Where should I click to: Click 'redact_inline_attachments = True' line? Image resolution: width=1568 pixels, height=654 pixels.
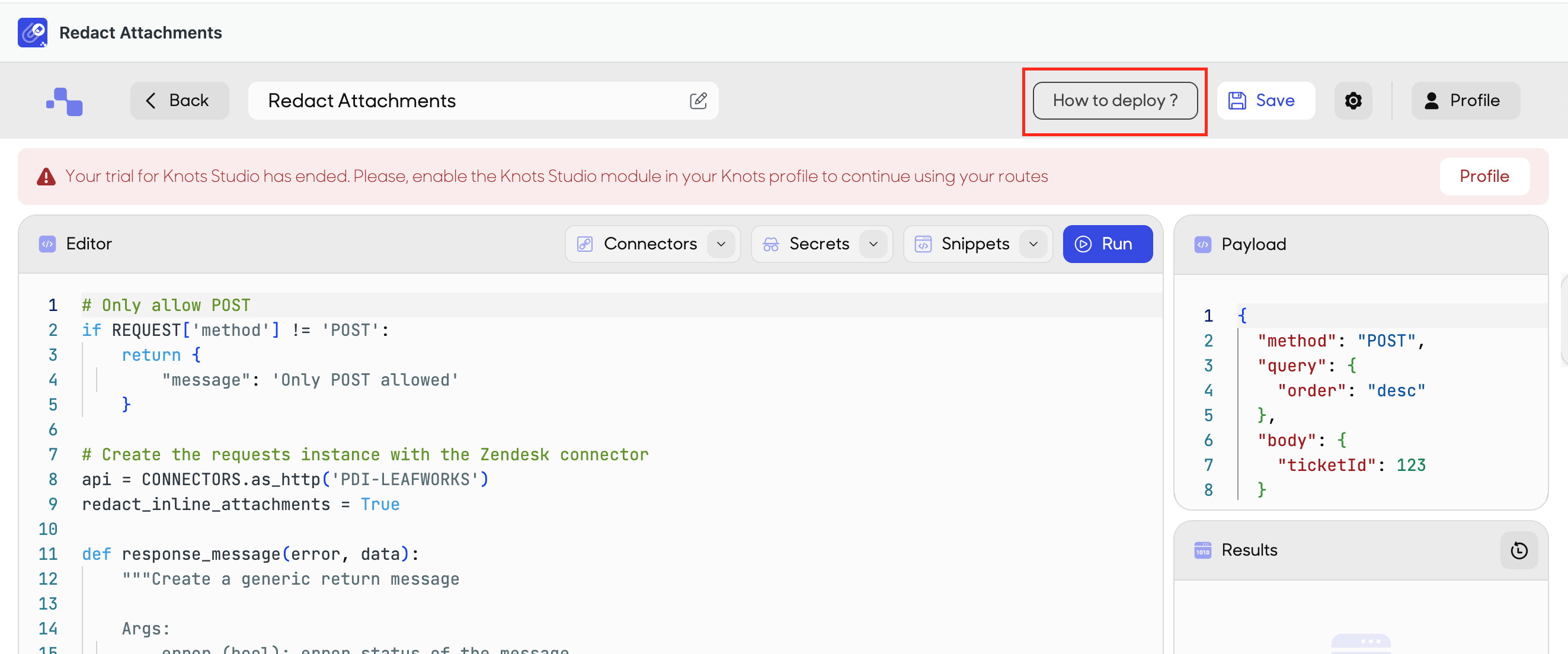241,504
